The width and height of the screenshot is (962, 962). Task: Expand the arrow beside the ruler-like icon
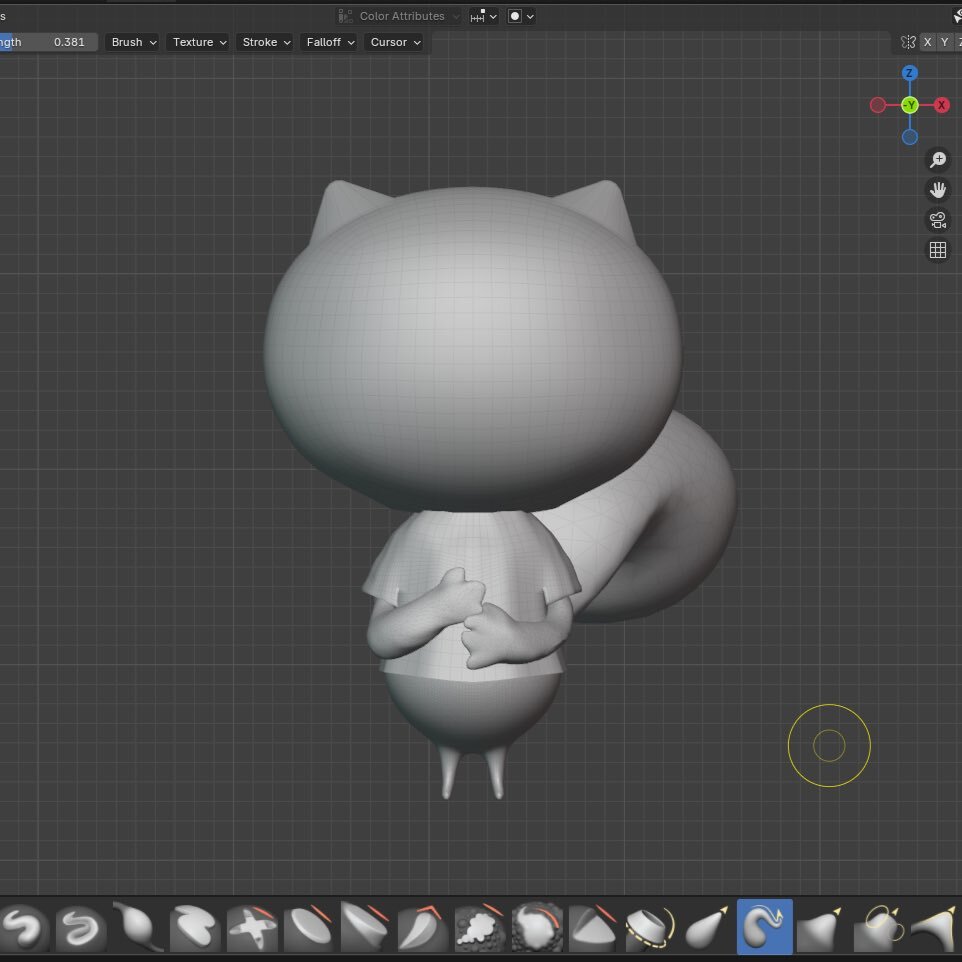point(493,17)
